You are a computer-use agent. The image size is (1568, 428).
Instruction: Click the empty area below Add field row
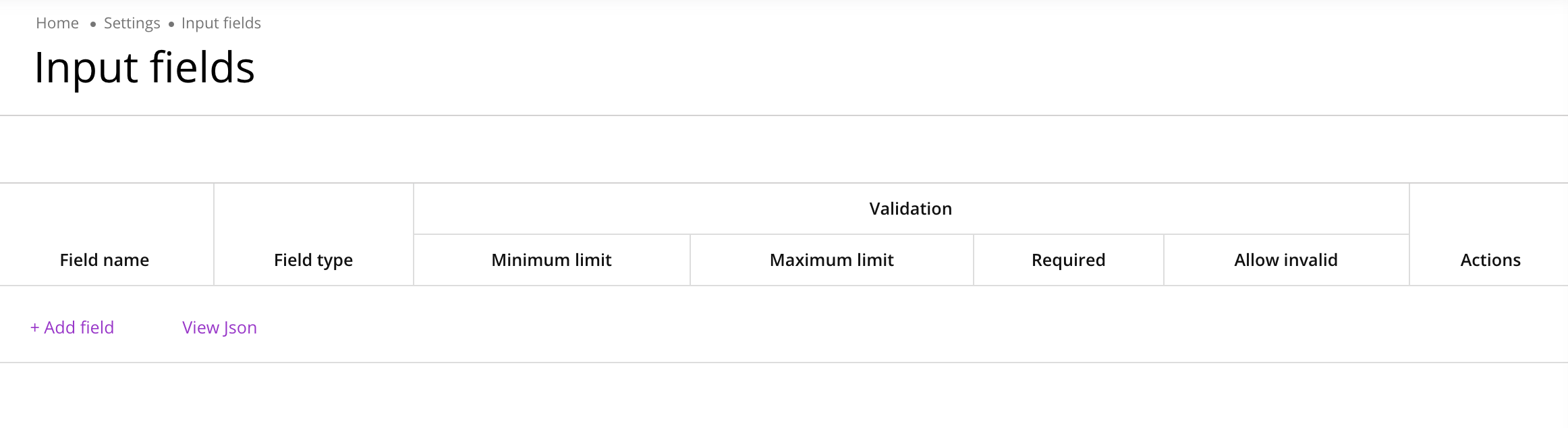point(783,397)
